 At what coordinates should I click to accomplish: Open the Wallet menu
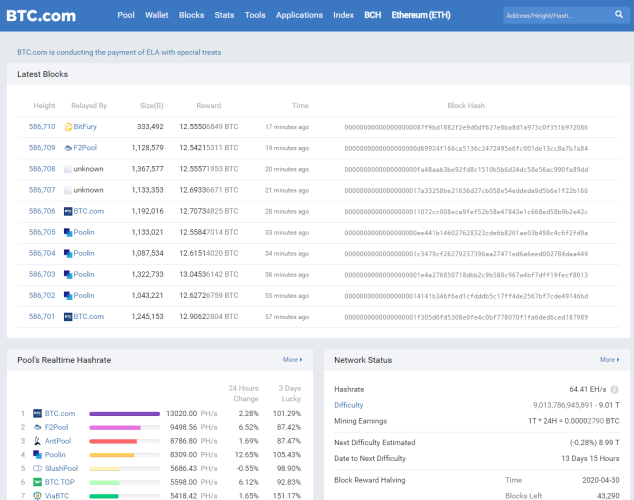coord(156,15)
